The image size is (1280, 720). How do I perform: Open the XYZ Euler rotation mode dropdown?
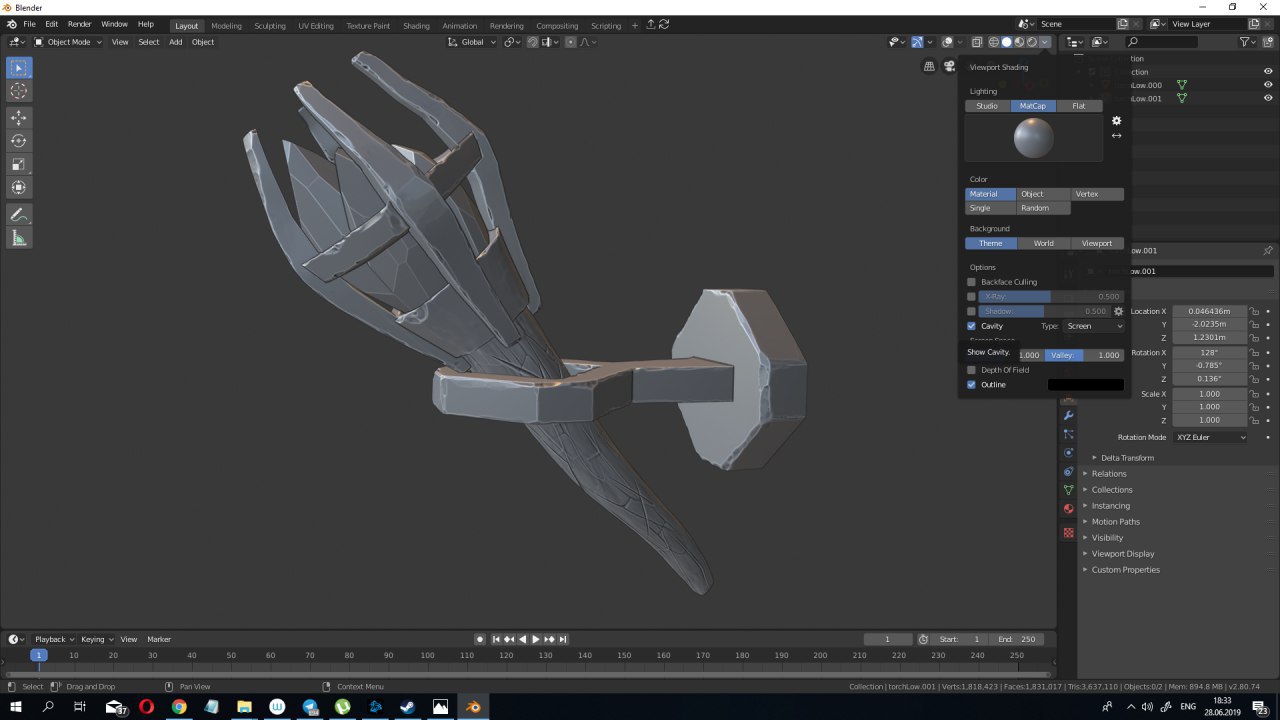point(1211,437)
